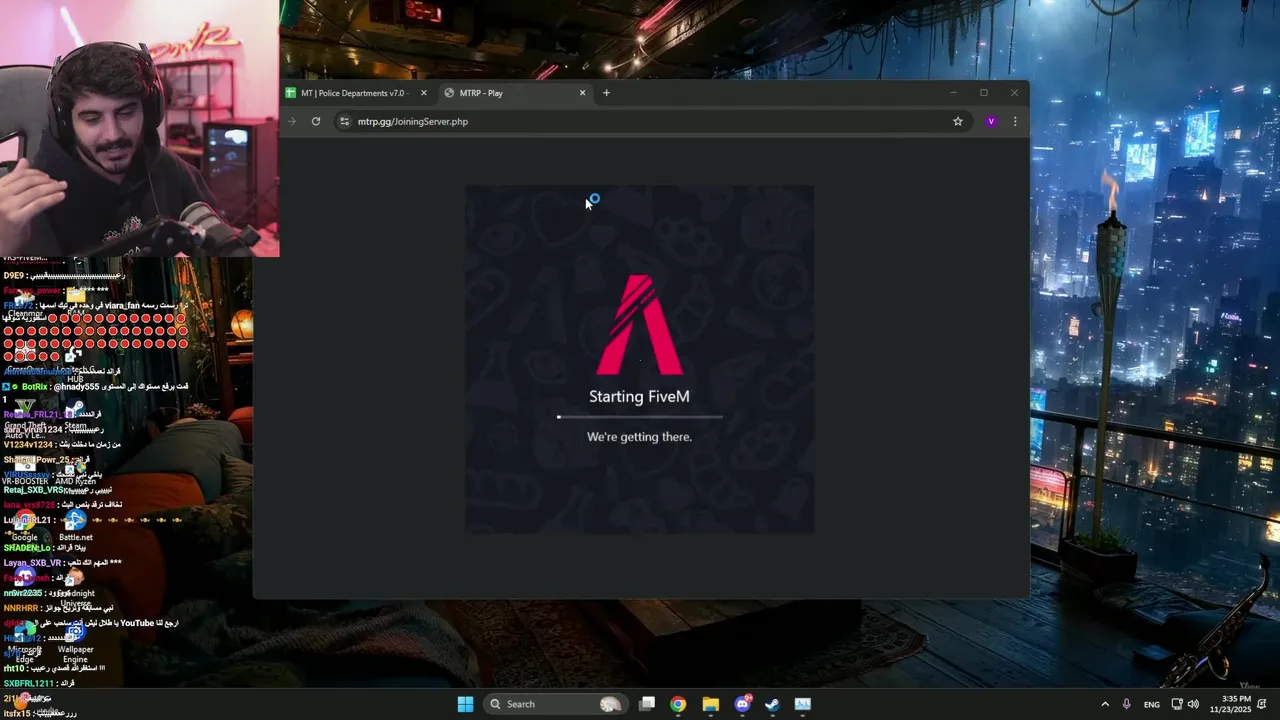Select the Steam desktop shortcut
1280x720 pixels.
pyautogui.click(x=75, y=415)
